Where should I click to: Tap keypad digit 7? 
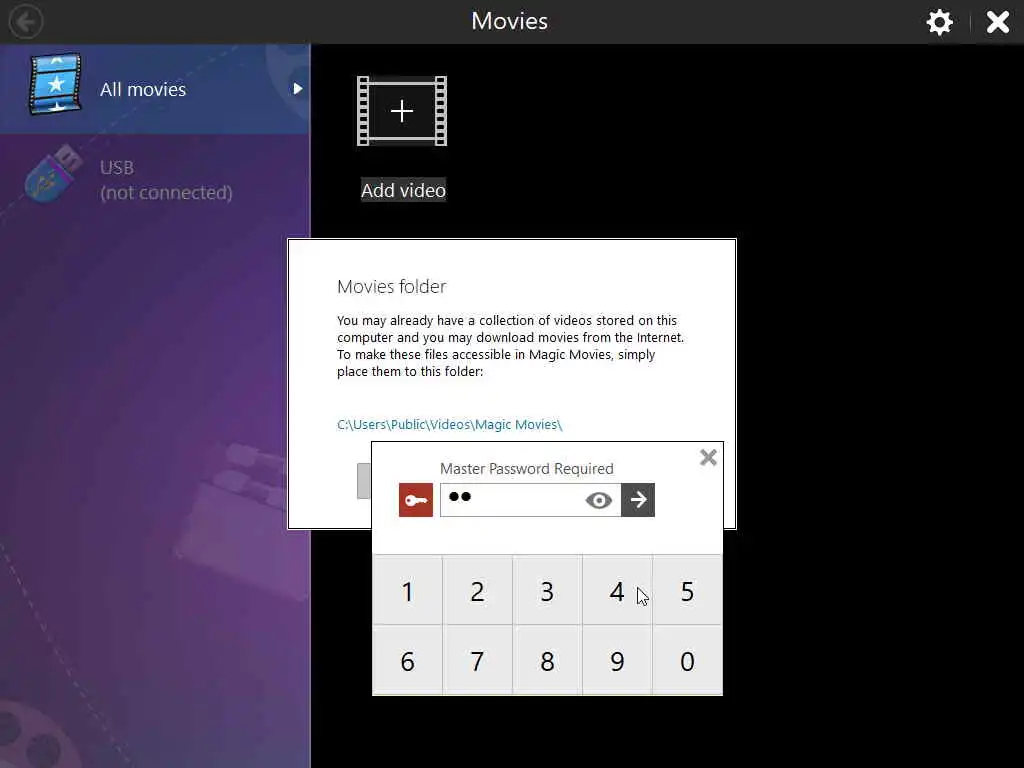pyautogui.click(x=477, y=661)
